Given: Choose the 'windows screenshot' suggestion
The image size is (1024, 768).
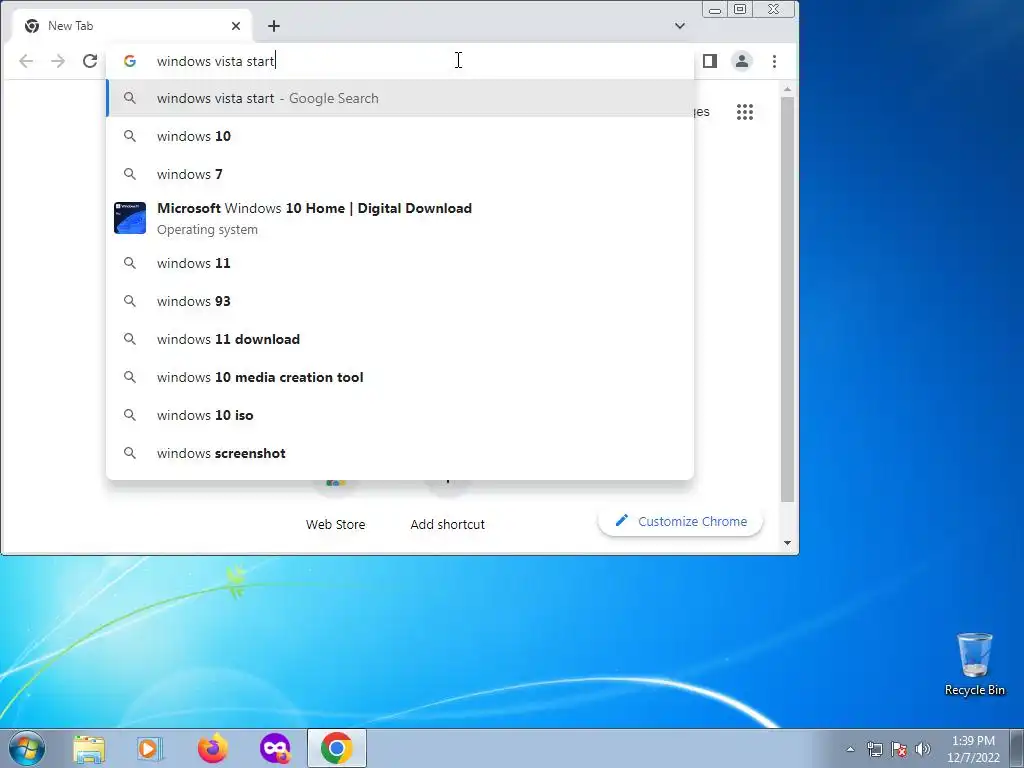Looking at the screenshot, I should pyautogui.click(x=400, y=453).
